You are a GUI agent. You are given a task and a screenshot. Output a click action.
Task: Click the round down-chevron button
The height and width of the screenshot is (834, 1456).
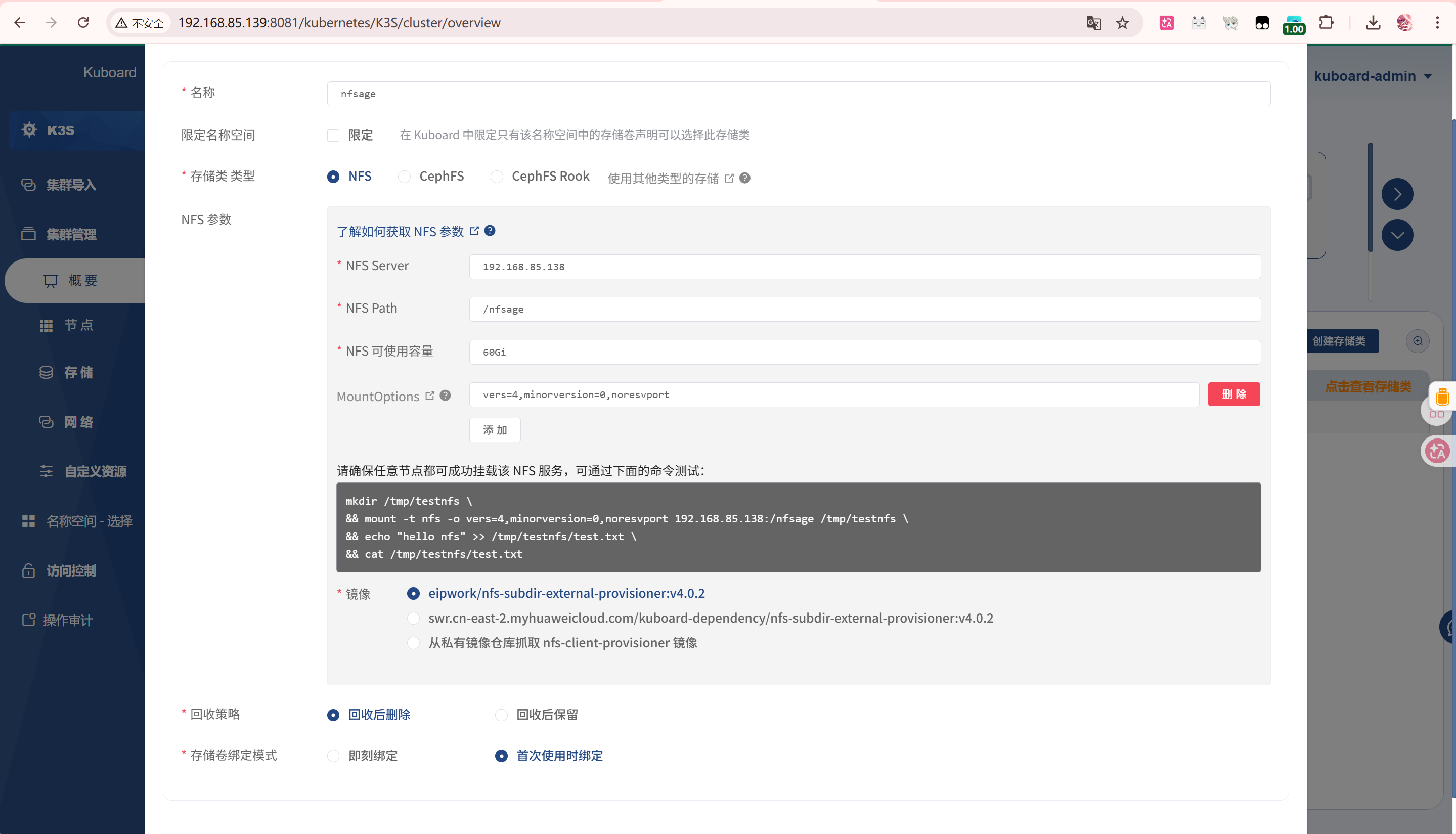(x=1397, y=235)
